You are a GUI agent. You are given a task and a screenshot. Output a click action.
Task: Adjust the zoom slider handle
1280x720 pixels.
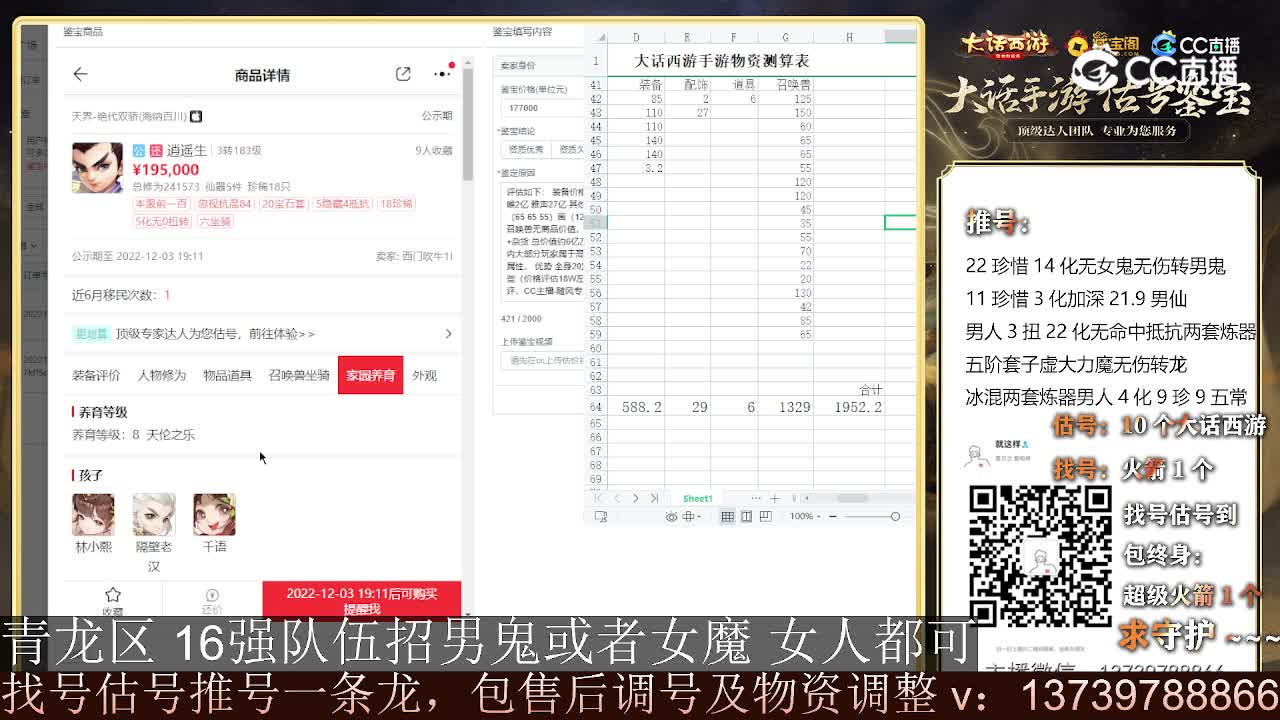tap(895, 516)
